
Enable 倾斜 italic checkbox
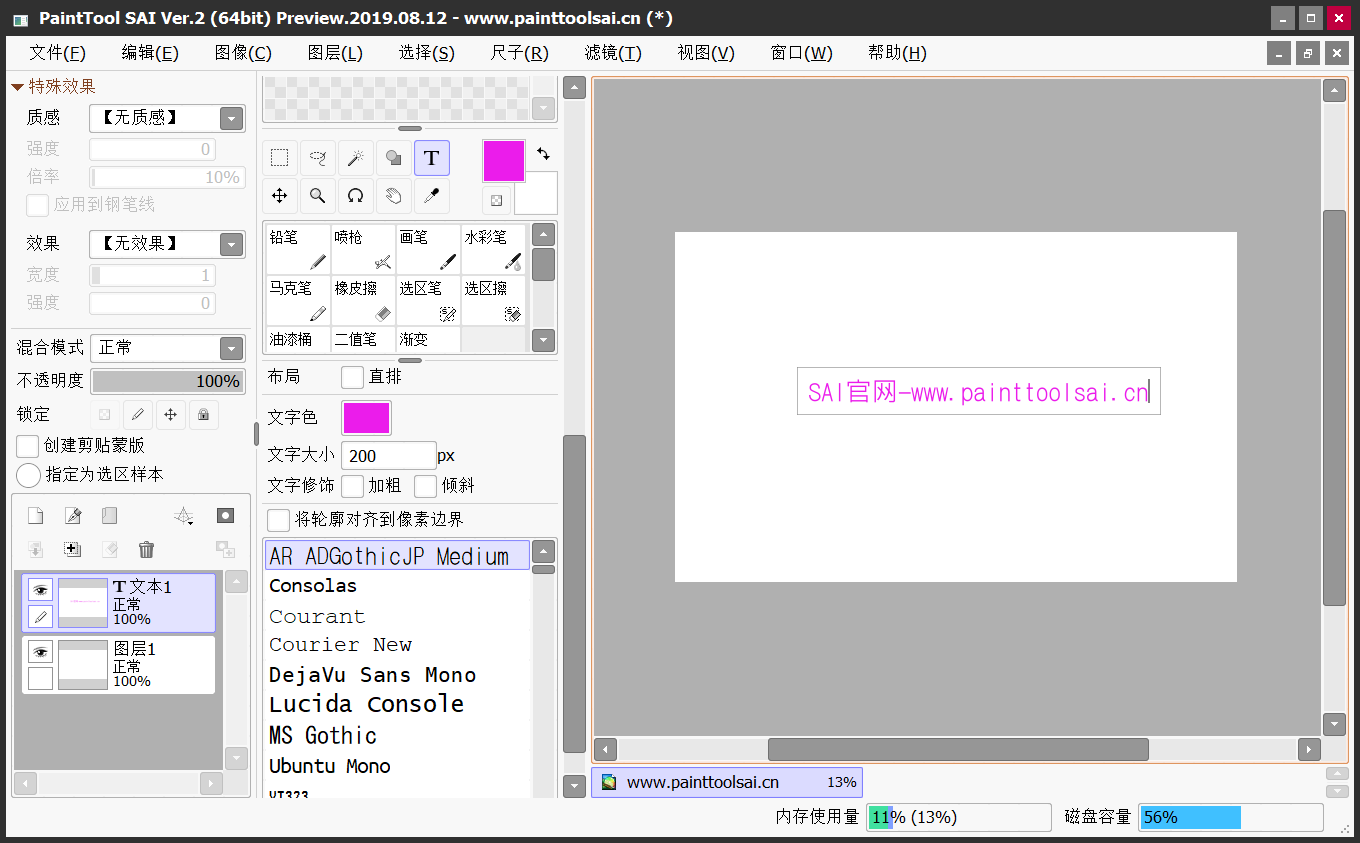[426, 486]
